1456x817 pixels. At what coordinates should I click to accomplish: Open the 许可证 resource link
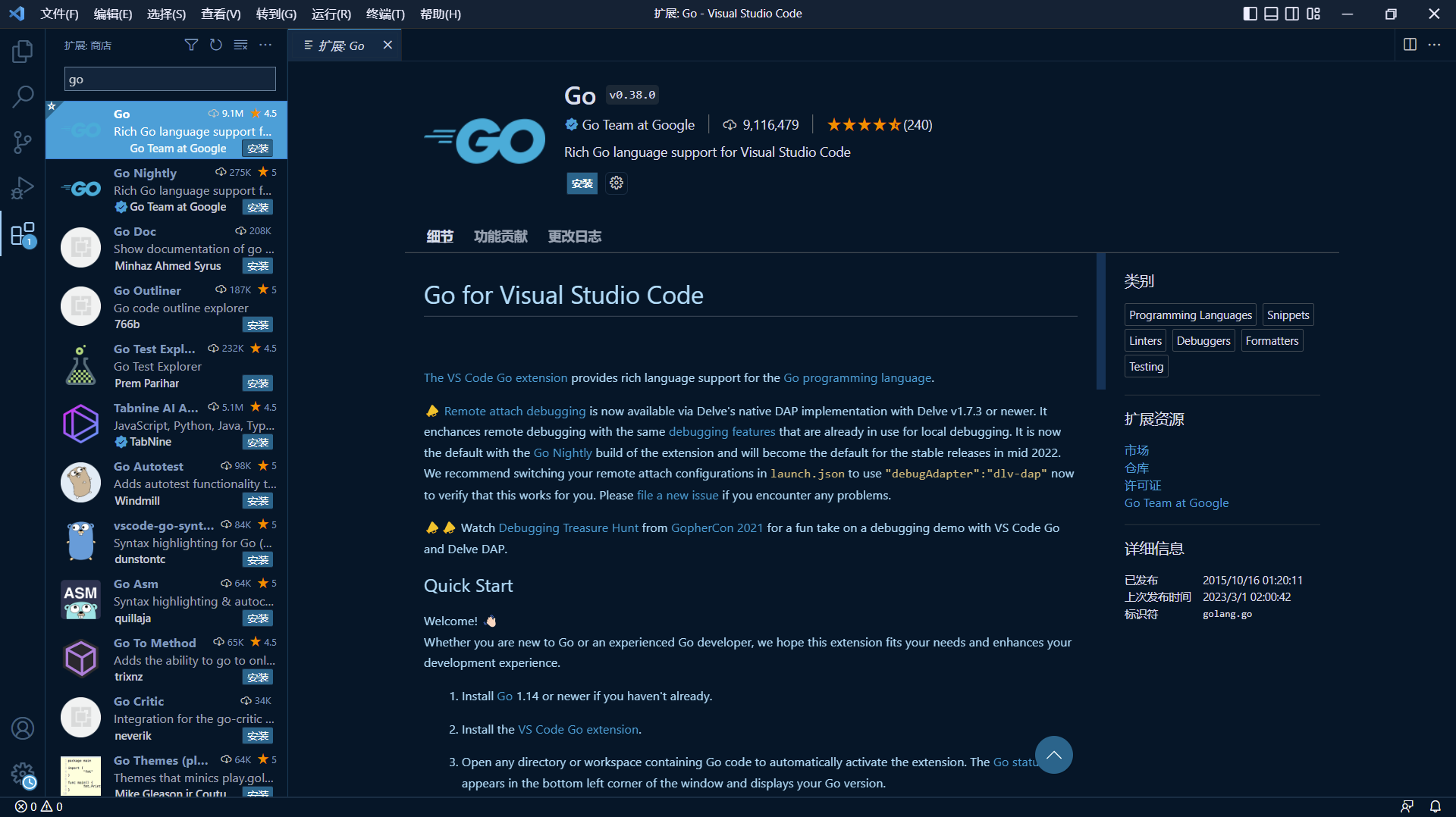[1143, 486]
